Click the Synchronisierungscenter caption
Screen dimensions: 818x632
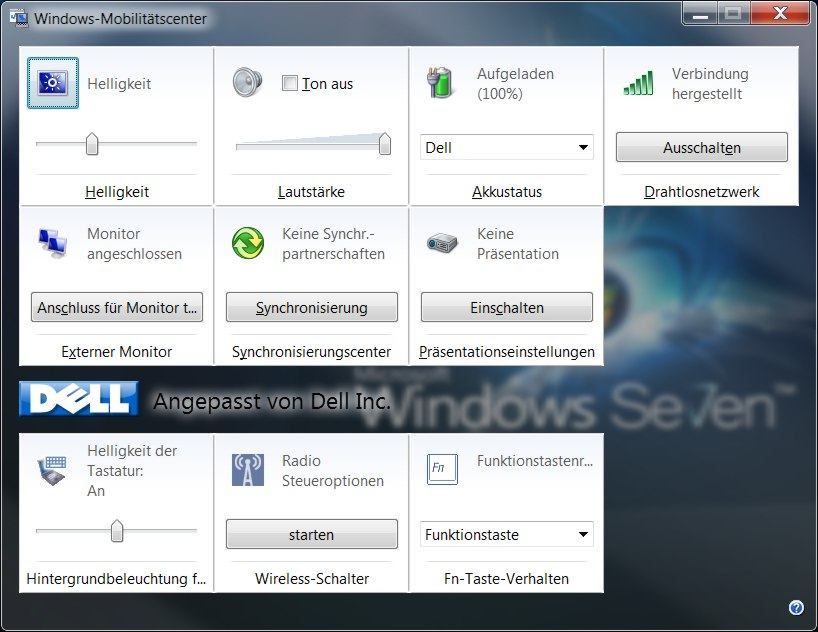tap(311, 352)
